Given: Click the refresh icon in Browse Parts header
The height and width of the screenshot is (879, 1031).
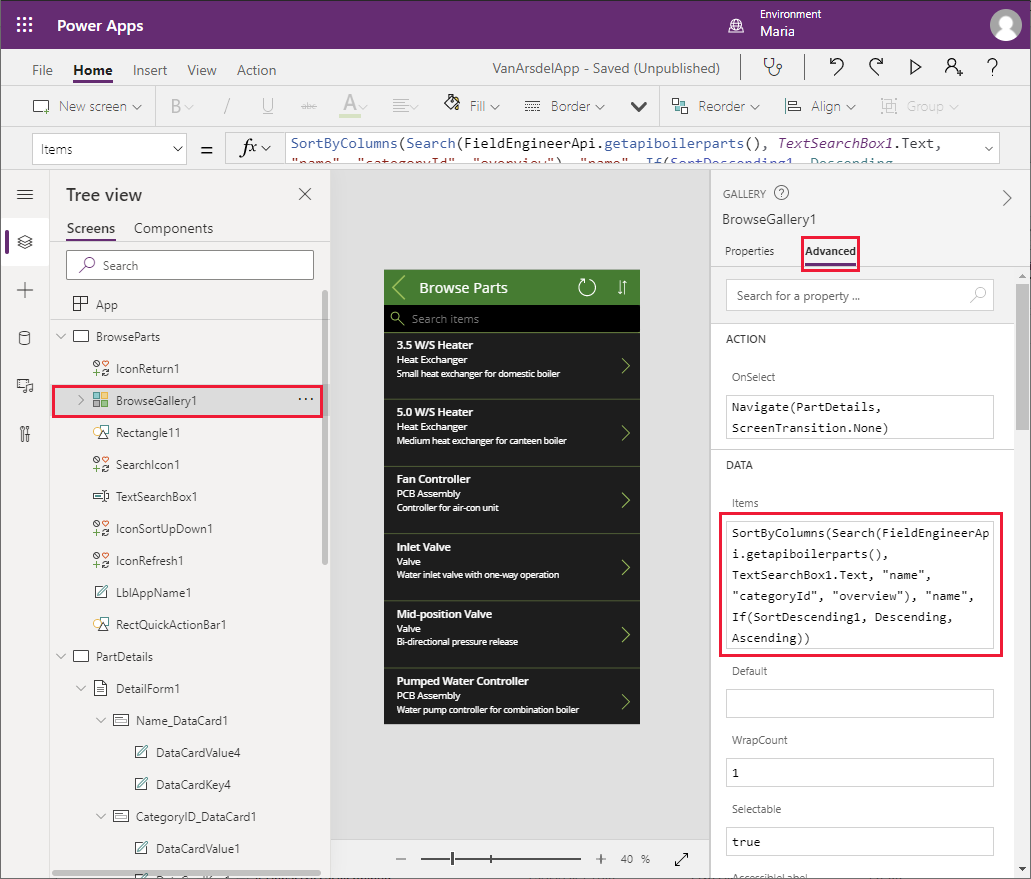Looking at the screenshot, I should [x=587, y=287].
